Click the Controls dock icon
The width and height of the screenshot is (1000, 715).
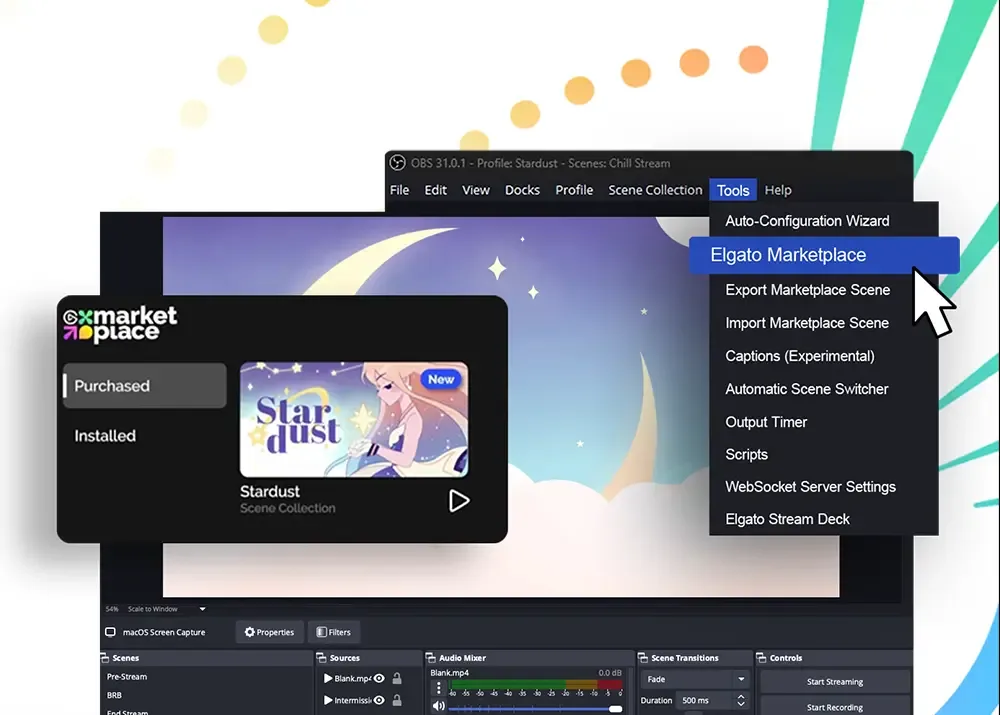(x=761, y=658)
